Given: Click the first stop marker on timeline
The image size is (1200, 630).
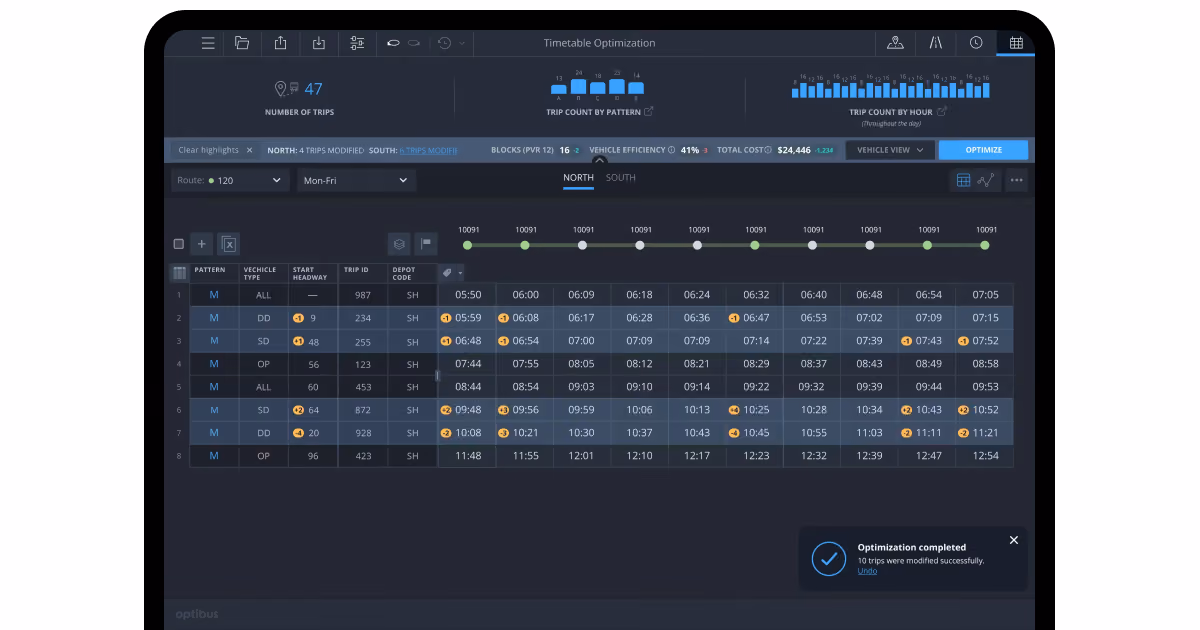Looking at the screenshot, I should tap(468, 245).
